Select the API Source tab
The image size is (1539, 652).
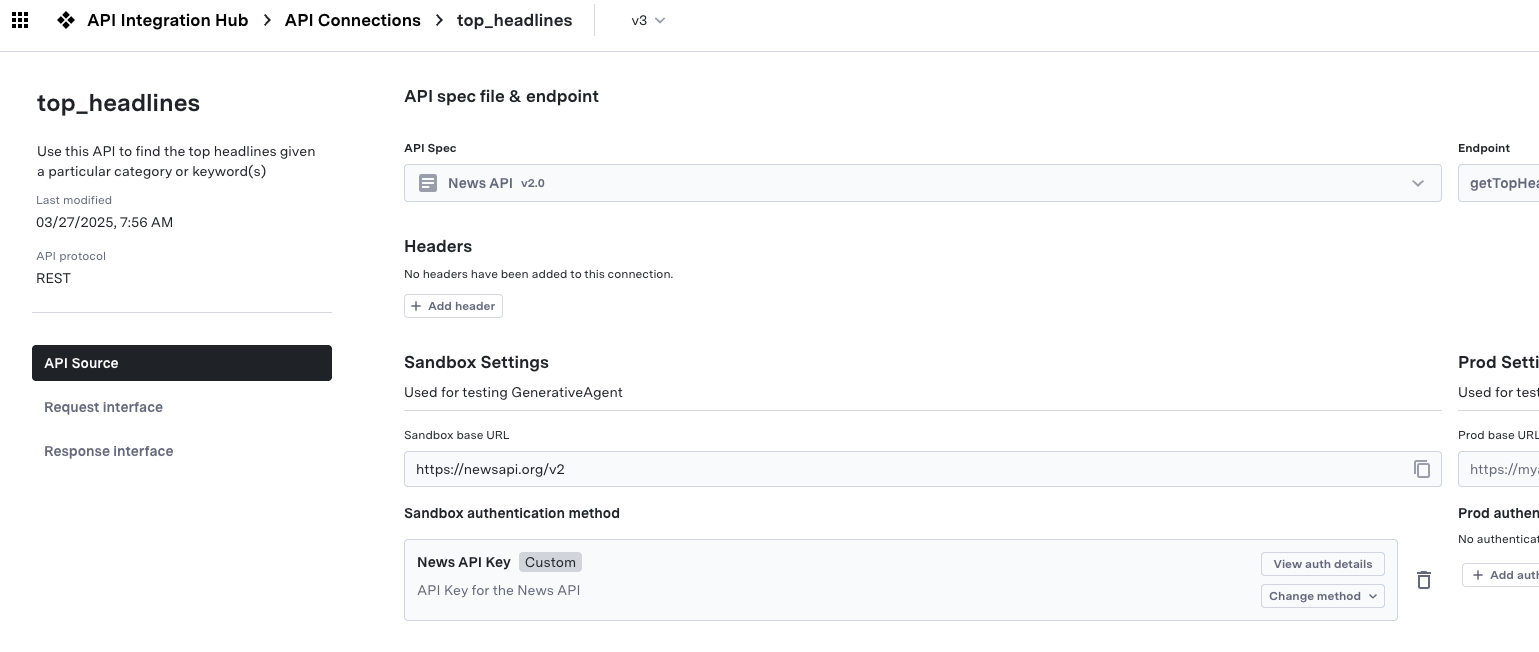point(182,363)
